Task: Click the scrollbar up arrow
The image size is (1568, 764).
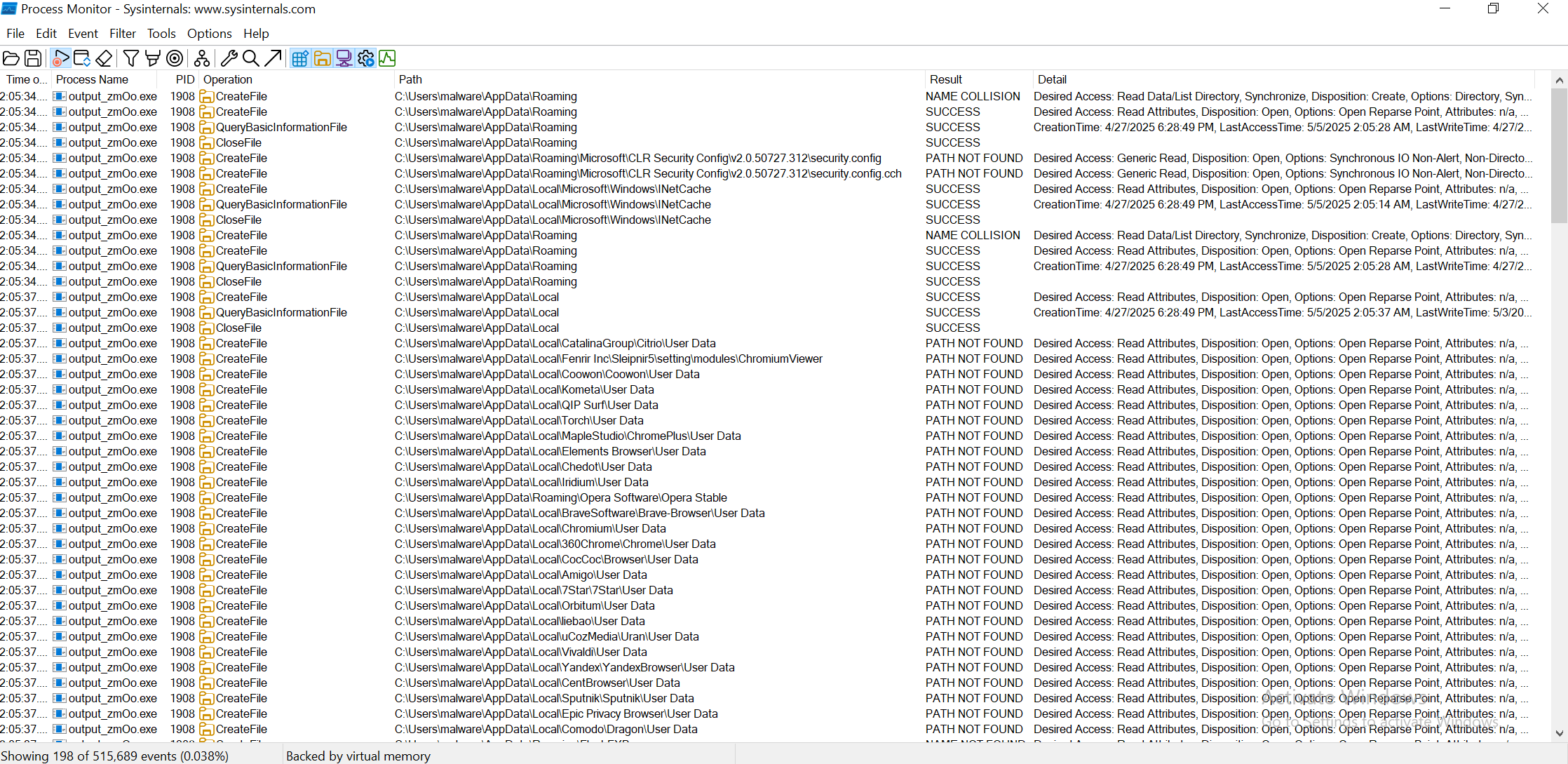Action: [x=1560, y=80]
